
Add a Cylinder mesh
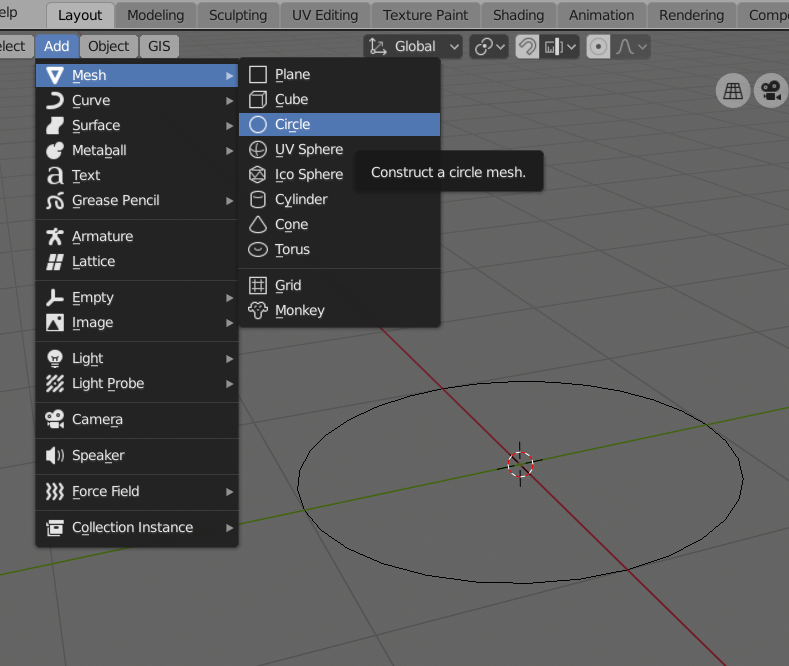[339, 200]
